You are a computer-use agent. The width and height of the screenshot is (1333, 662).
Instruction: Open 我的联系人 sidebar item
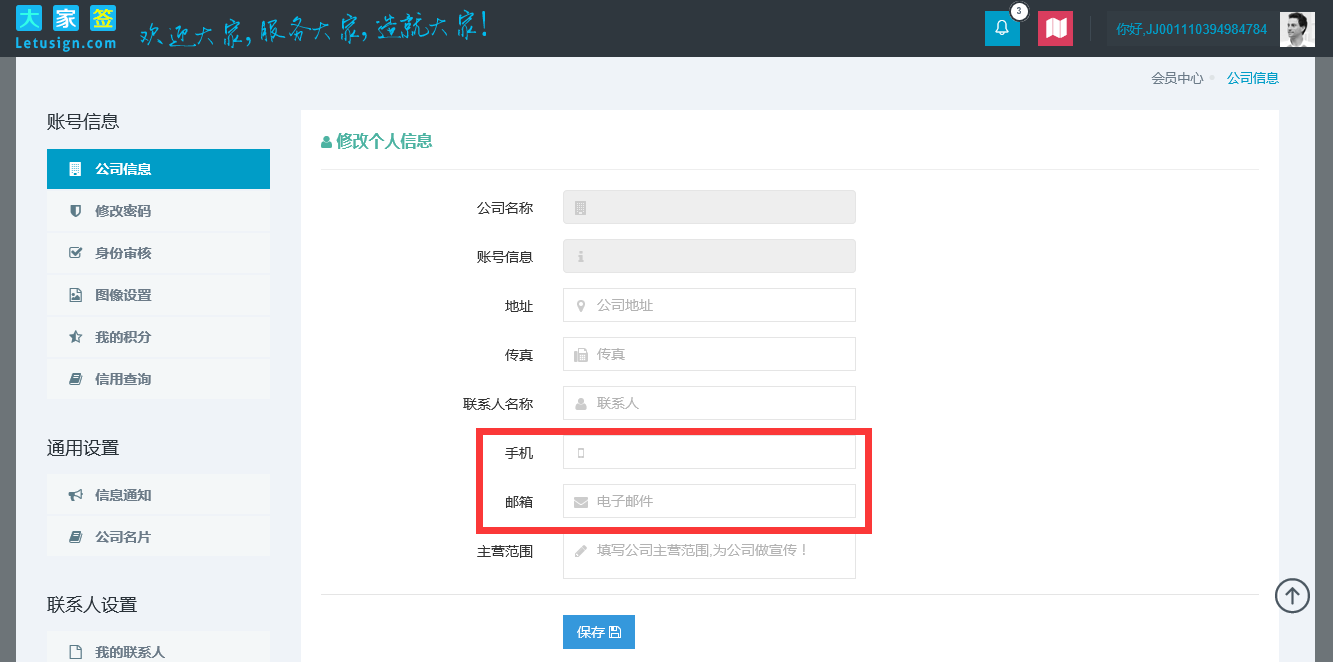tap(158, 651)
